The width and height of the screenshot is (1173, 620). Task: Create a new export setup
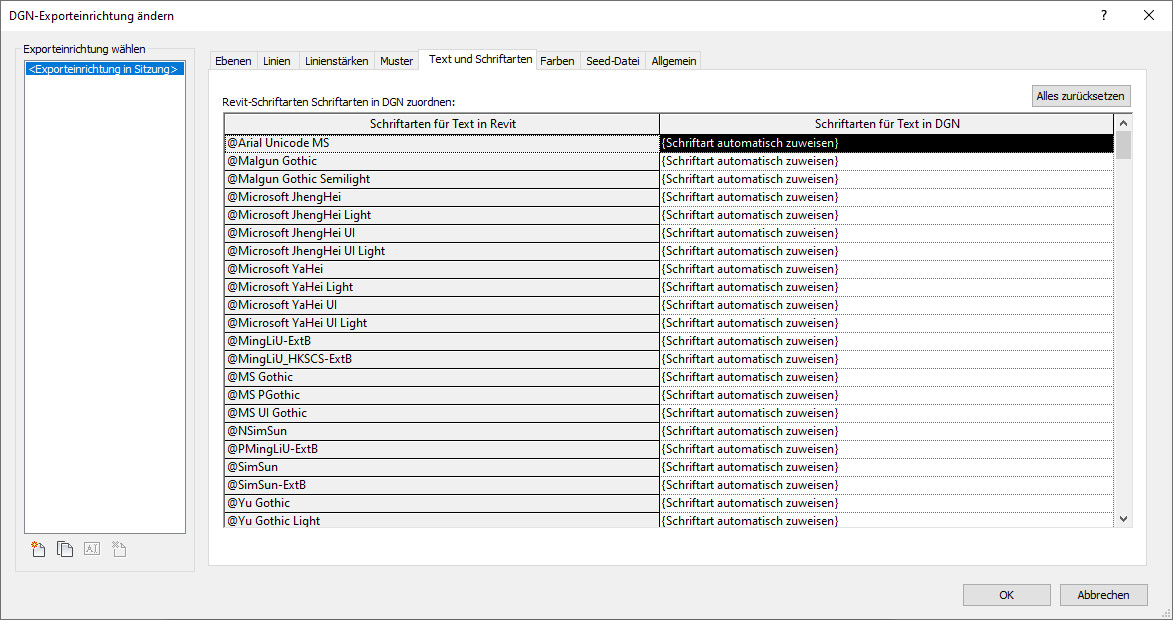pos(39,549)
